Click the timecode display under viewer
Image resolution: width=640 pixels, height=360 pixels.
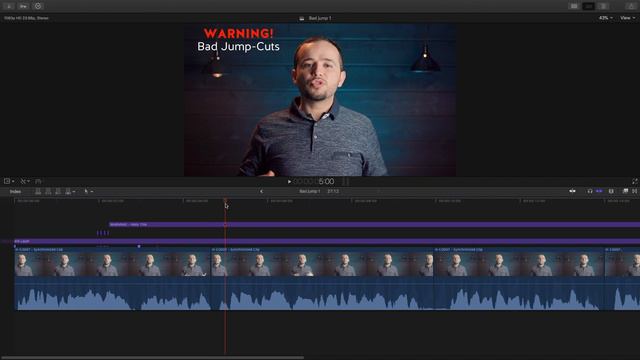314,182
